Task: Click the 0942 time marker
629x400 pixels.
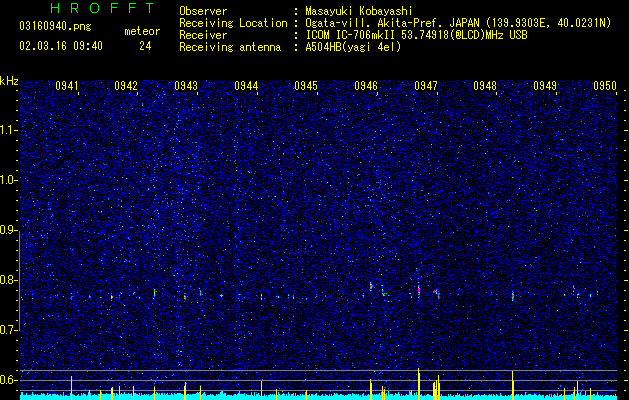Action: pos(126,86)
